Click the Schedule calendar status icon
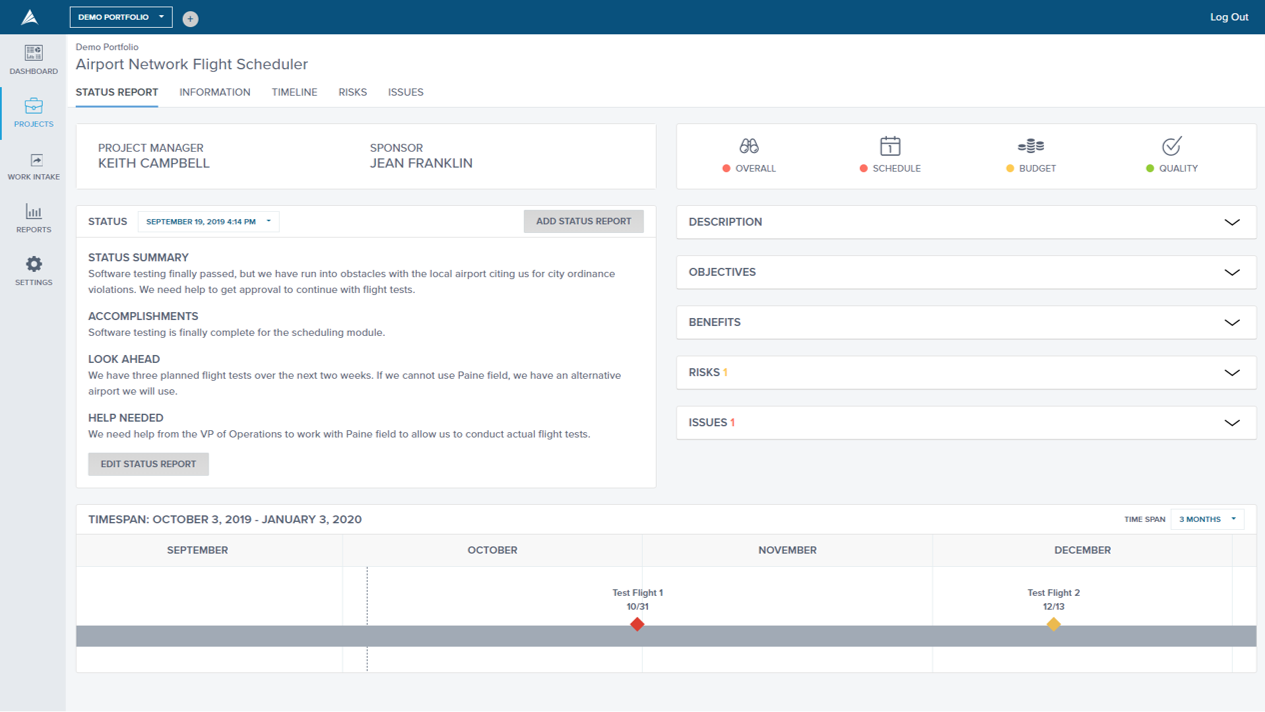 coord(890,146)
